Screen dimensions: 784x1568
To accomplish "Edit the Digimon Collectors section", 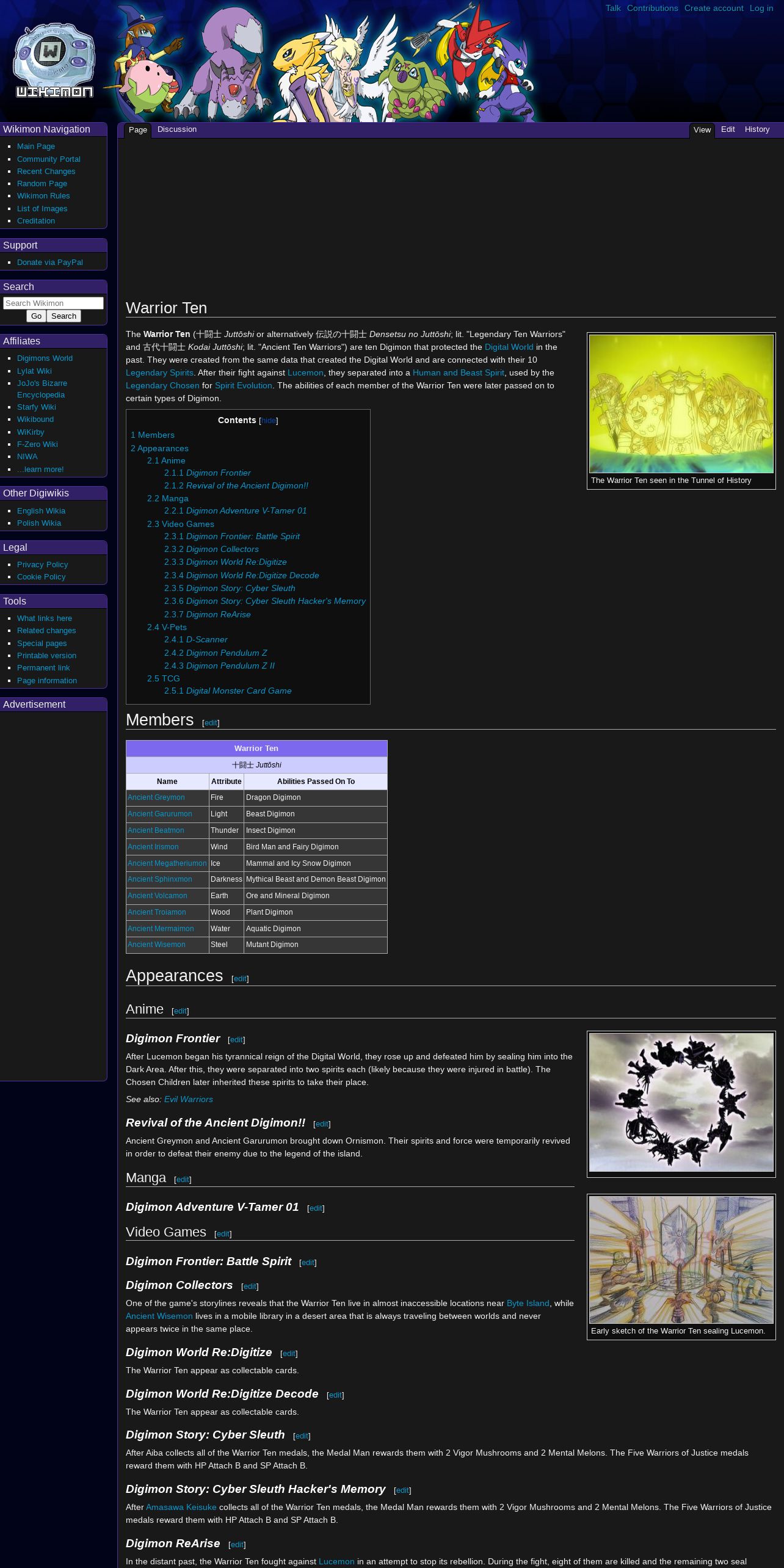I will [250, 1287].
